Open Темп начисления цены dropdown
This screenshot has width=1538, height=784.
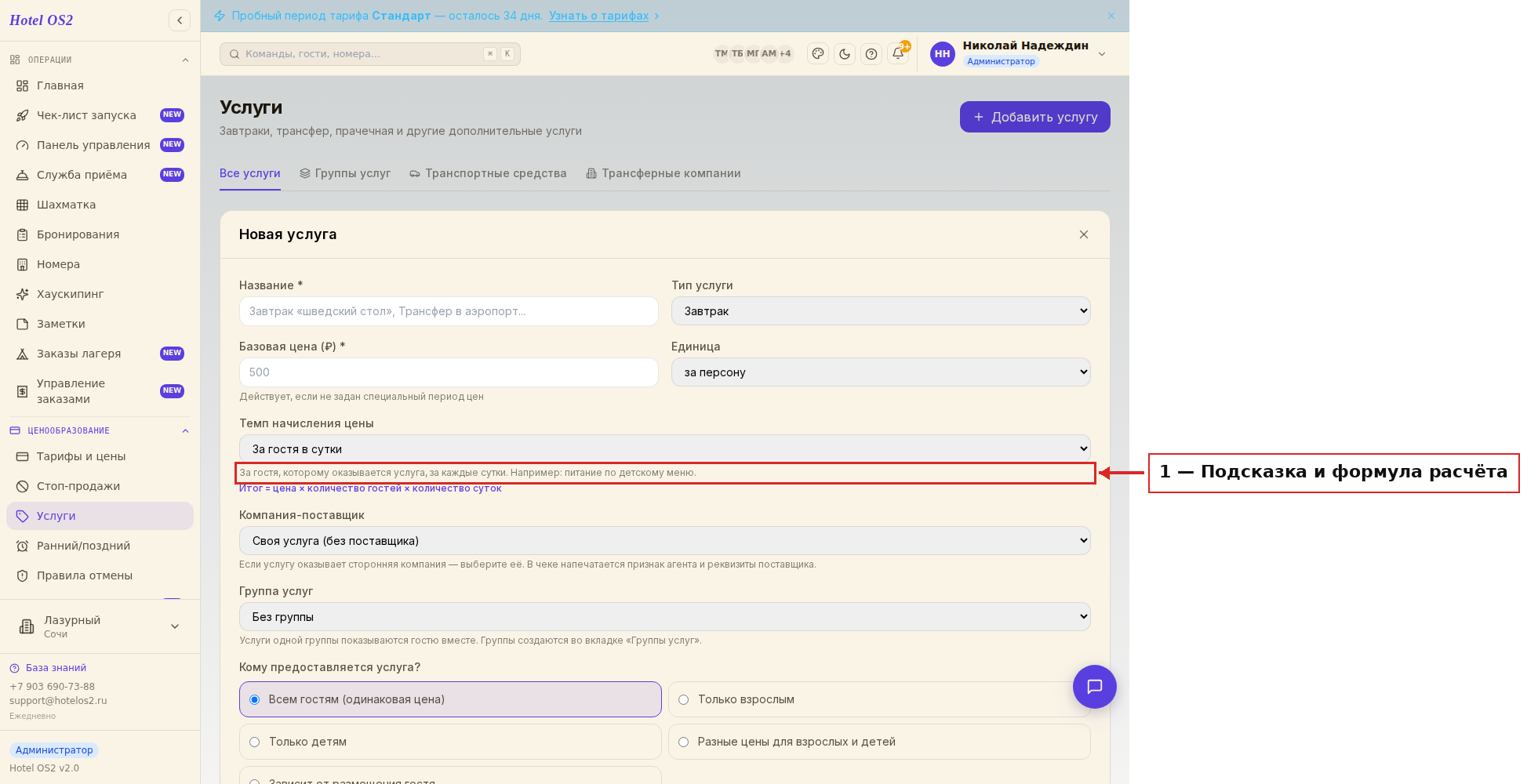(665, 449)
